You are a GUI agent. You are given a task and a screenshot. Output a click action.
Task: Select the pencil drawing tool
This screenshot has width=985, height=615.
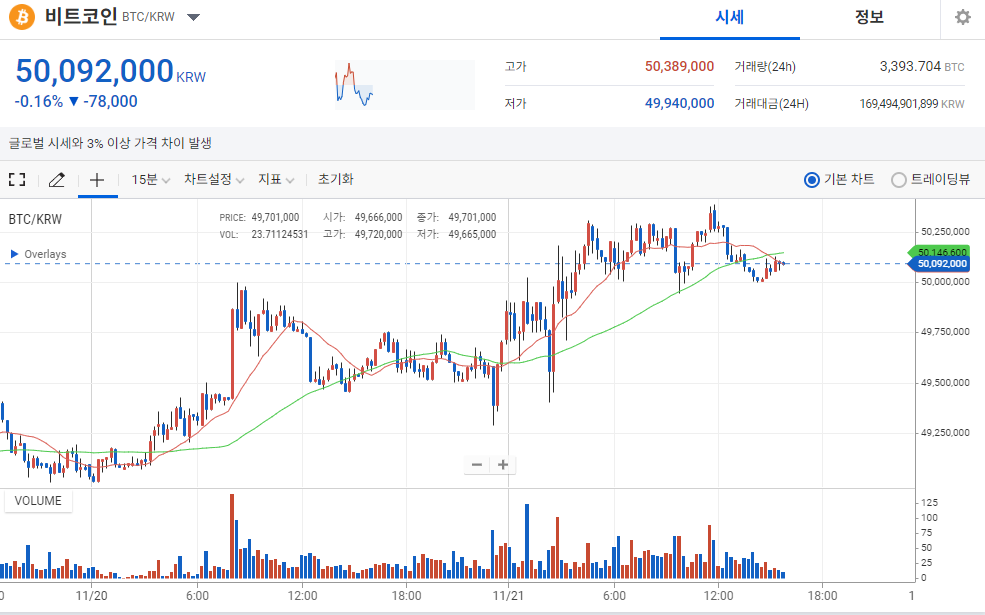57,180
